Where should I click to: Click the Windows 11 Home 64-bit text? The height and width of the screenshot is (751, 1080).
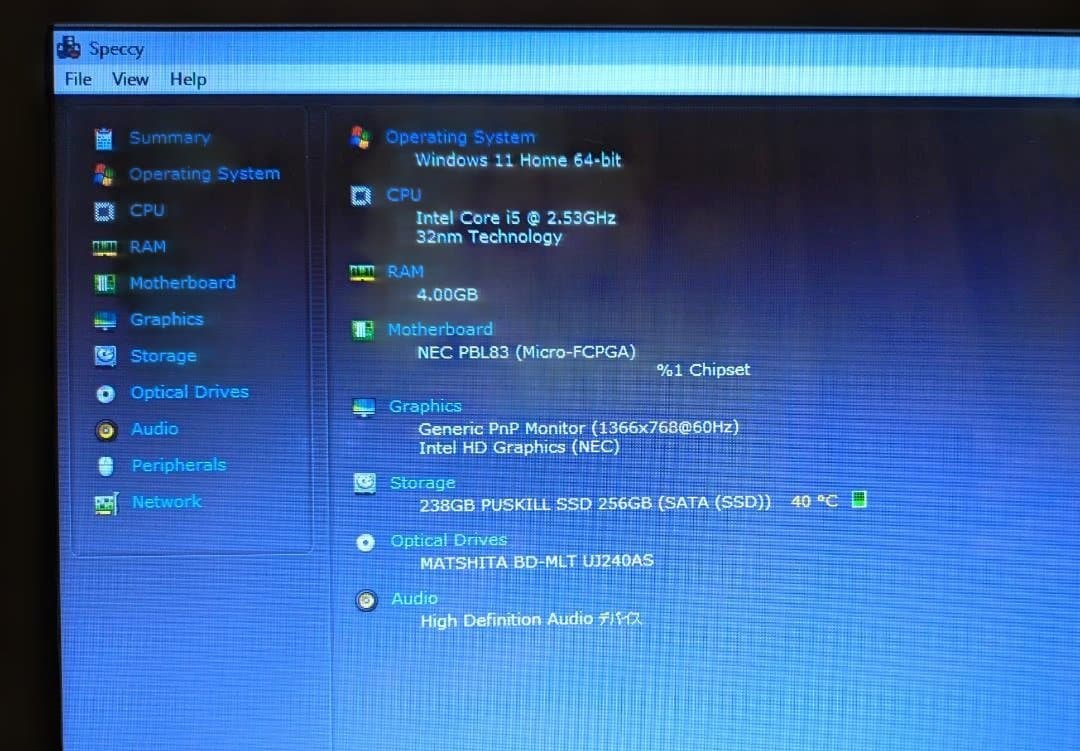pos(518,160)
